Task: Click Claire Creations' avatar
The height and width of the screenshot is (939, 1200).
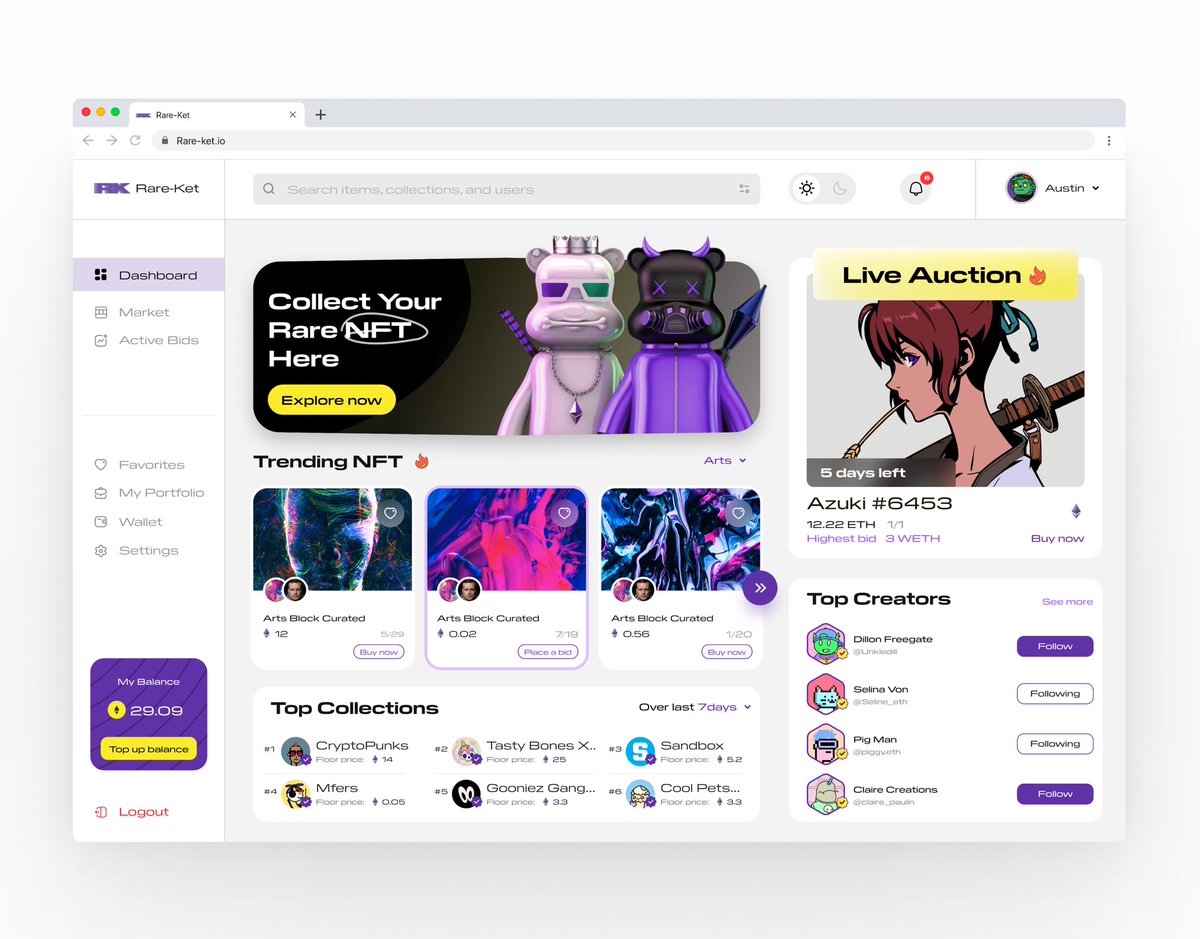Action: point(826,794)
